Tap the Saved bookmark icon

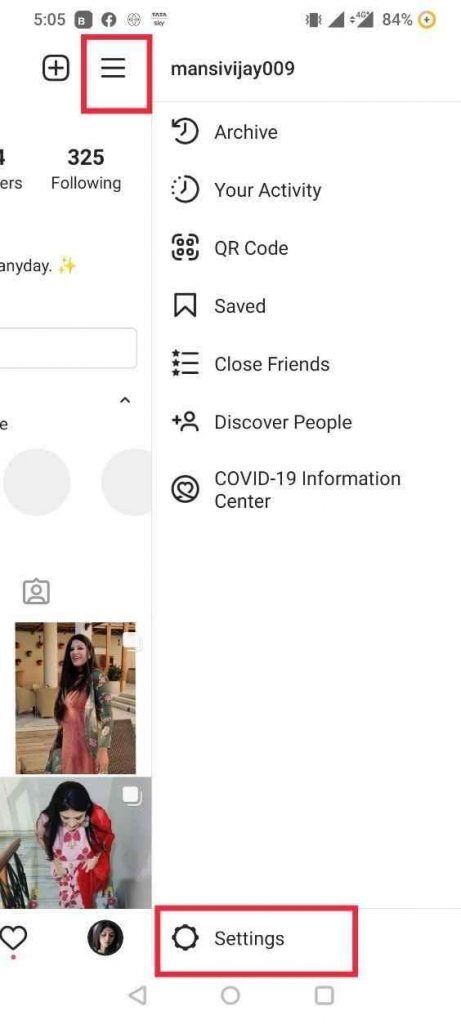coord(185,306)
